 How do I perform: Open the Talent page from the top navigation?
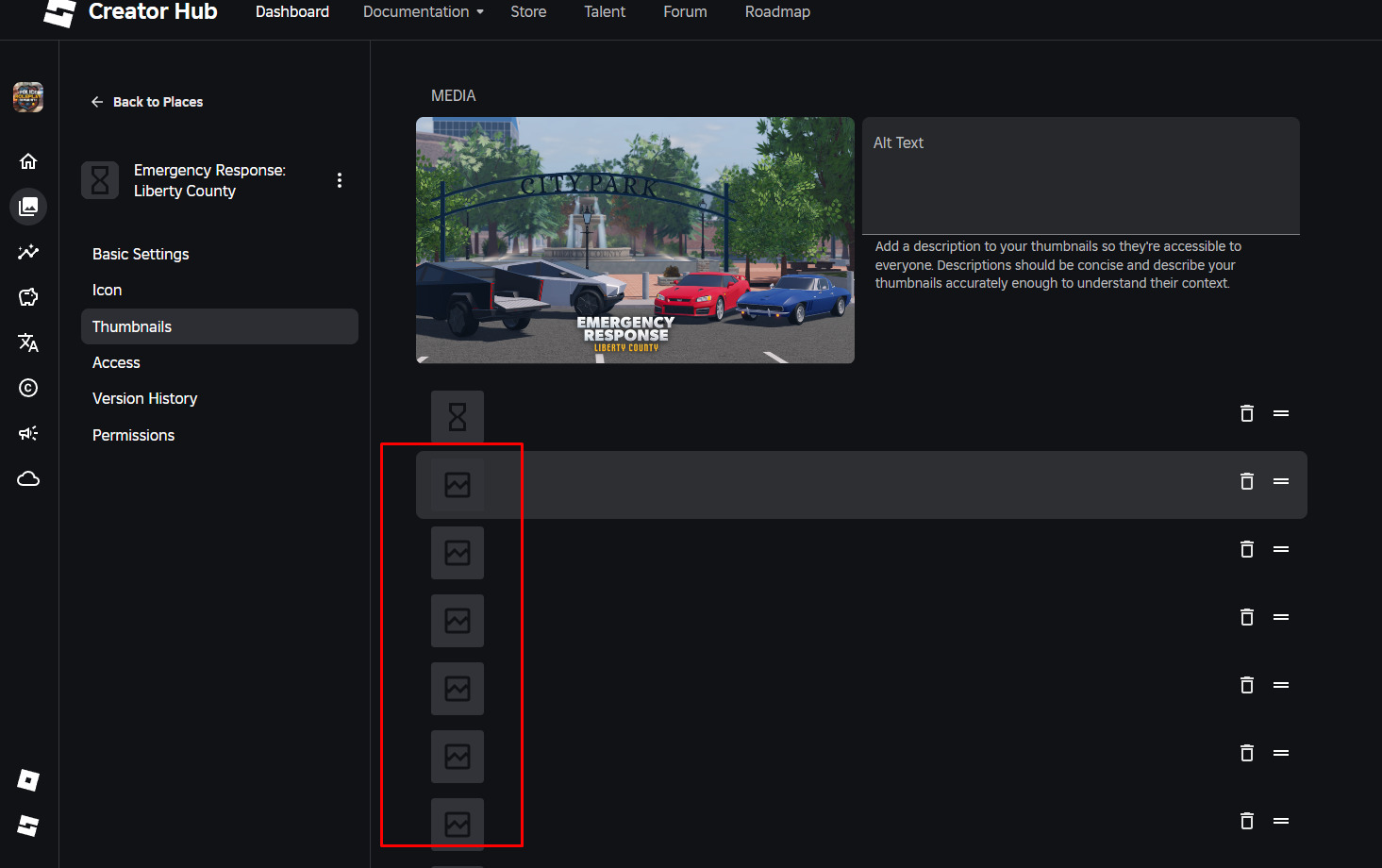click(x=604, y=11)
